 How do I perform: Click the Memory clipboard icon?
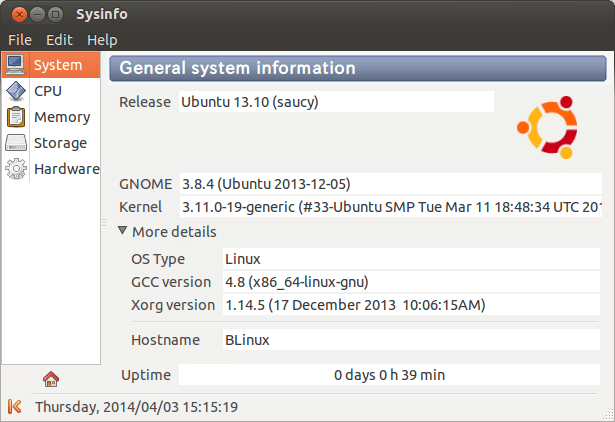click(15, 117)
